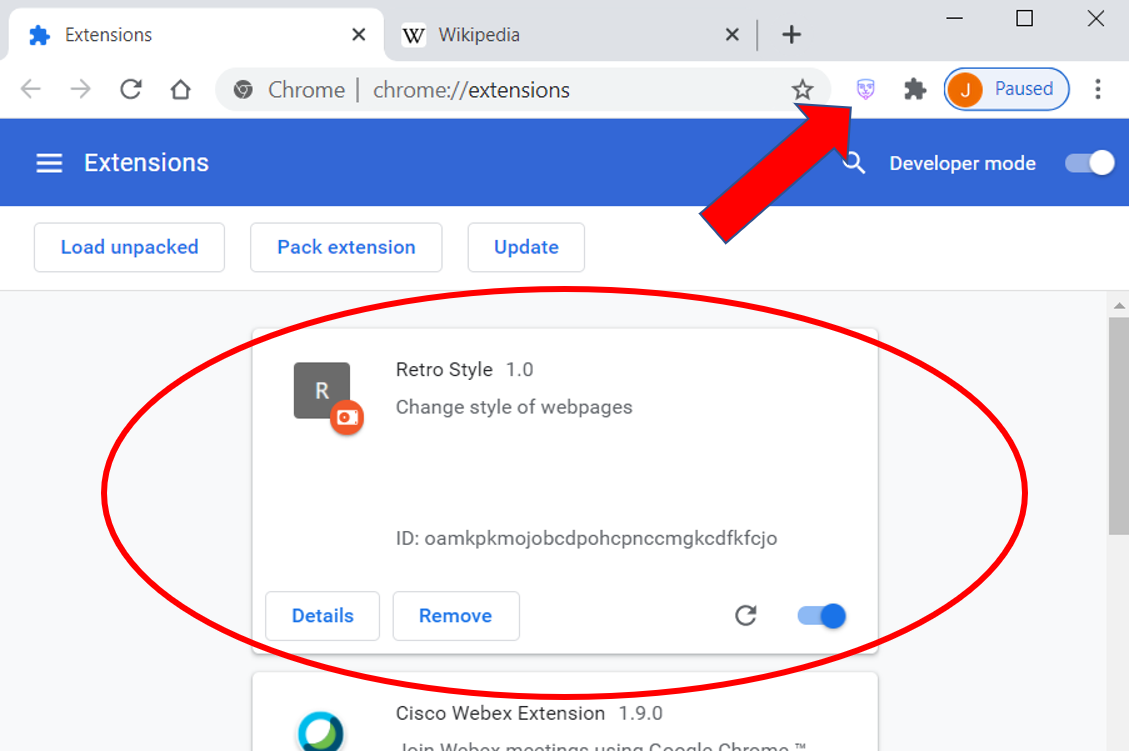View site information Chrome icon in address bar
Screen dimensions: 1129x751
coord(243,90)
